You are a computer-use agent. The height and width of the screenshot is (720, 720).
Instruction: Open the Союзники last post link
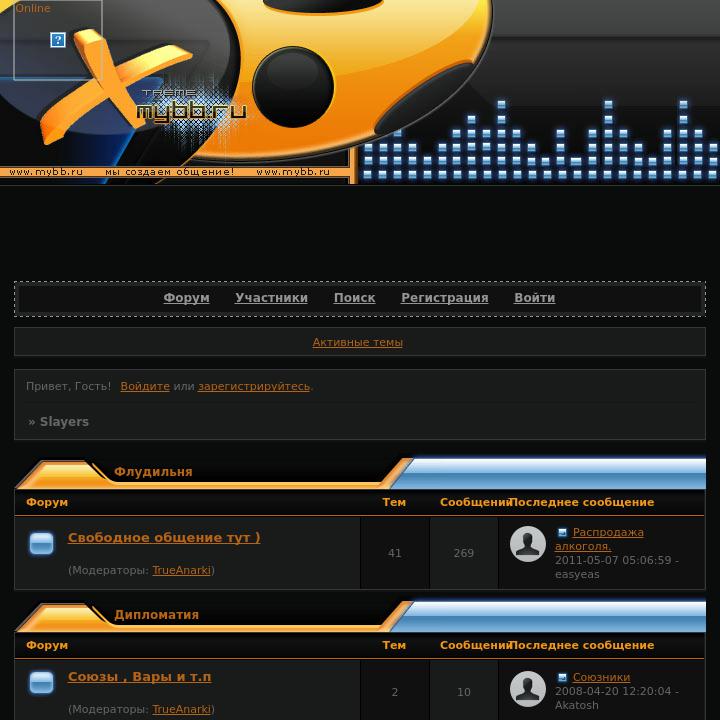[602, 677]
